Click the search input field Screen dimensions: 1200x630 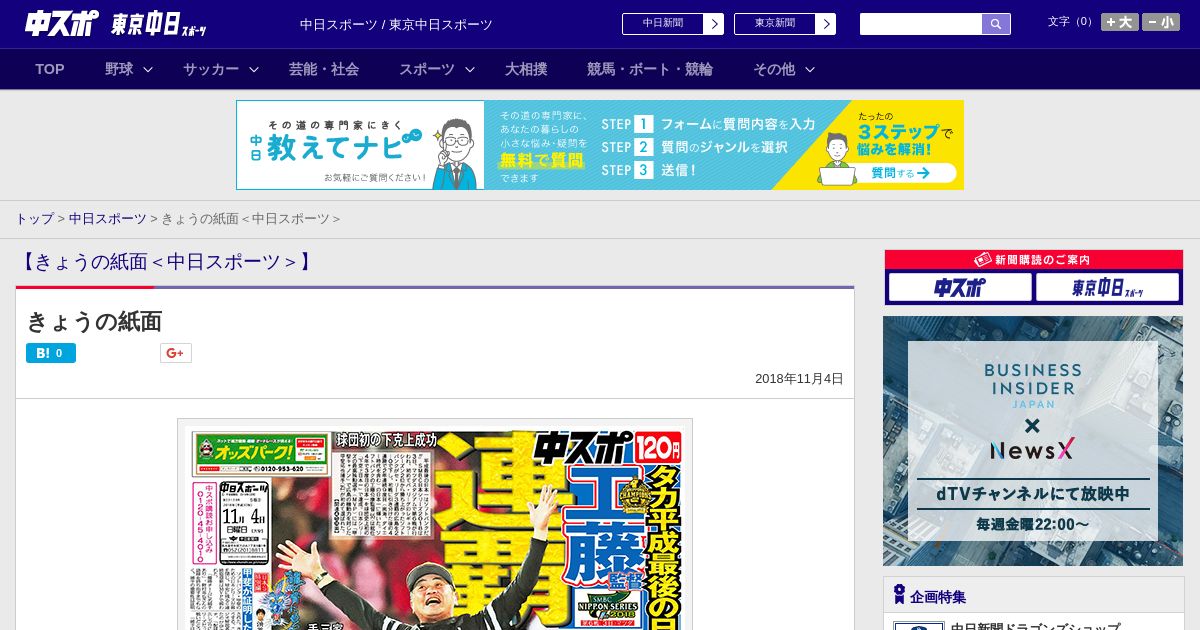point(921,24)
